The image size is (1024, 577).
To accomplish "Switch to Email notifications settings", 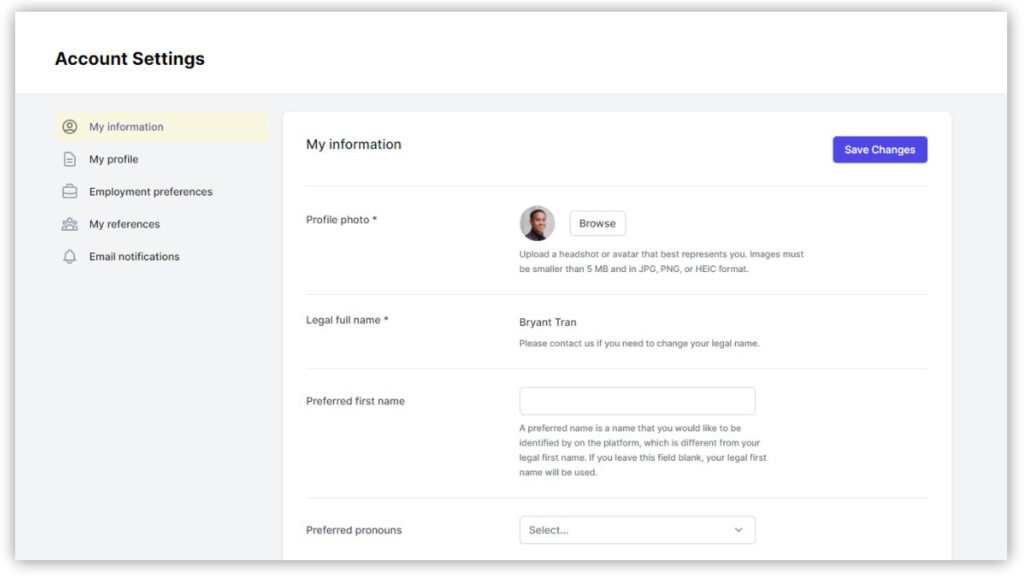I will click(x=134, y=257).
